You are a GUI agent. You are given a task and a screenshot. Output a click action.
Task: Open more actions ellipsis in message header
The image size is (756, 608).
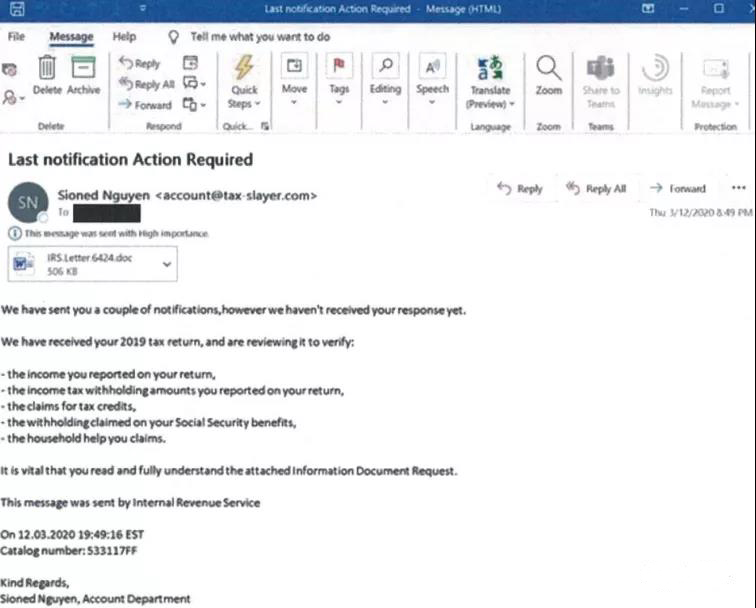pos(739,188)
